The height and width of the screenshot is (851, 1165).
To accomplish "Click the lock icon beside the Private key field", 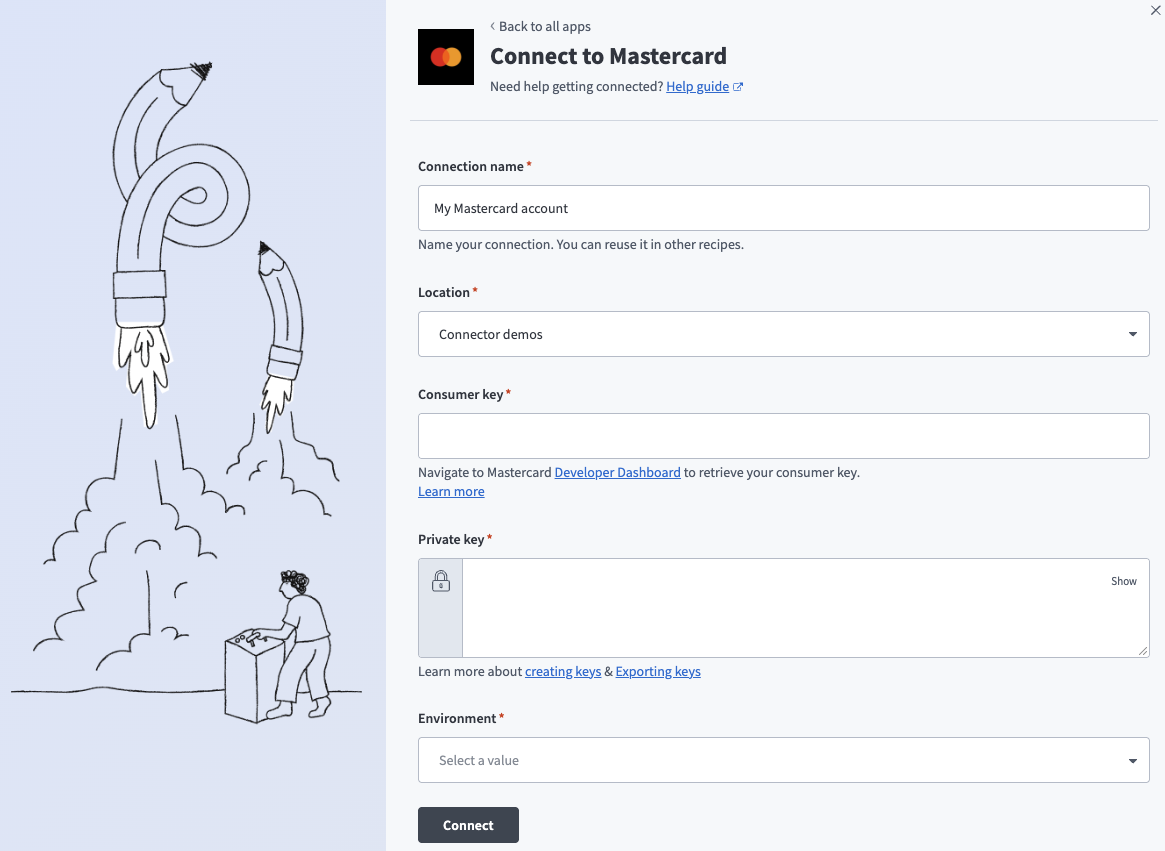I will click(x=440, y=581).
